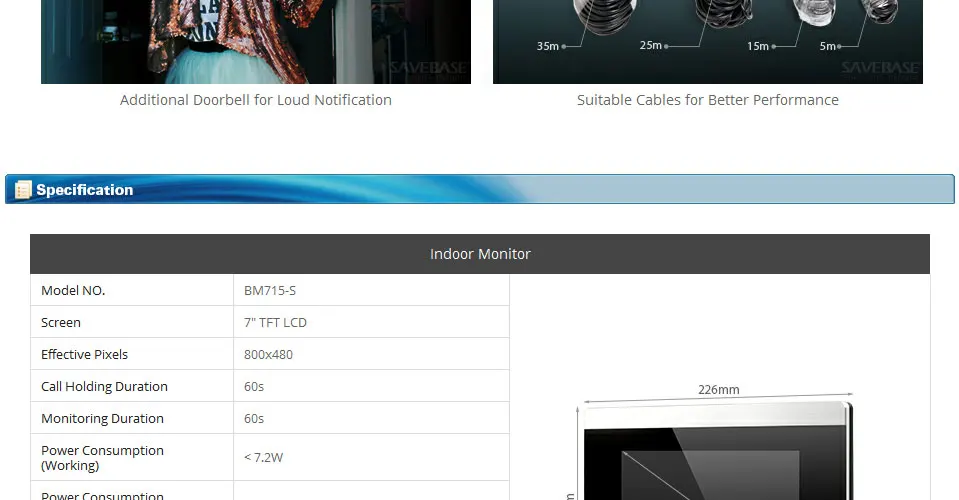Viewport: 959px width, 500px height.
Task: Select the 'Model NO.' row label
Action: tap(73, 290)
